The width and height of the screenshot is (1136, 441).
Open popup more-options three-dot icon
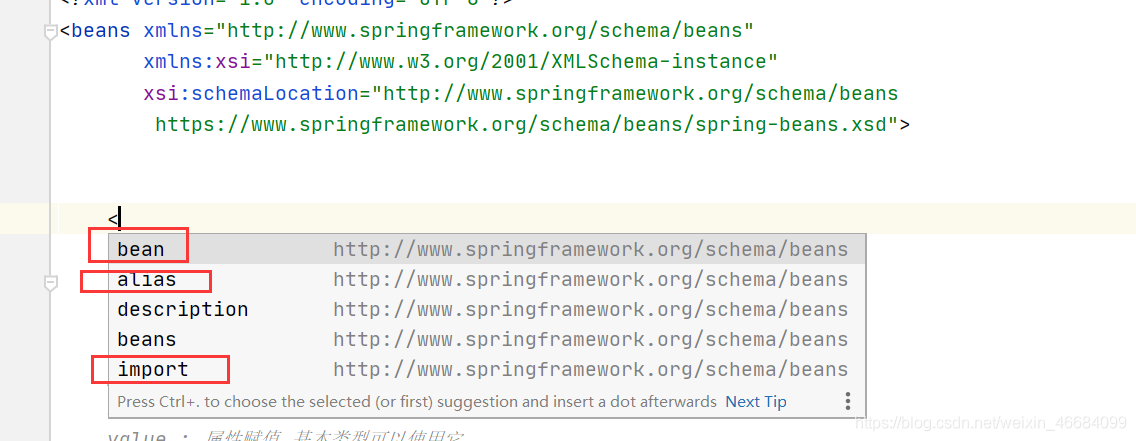tap(847, 401)
